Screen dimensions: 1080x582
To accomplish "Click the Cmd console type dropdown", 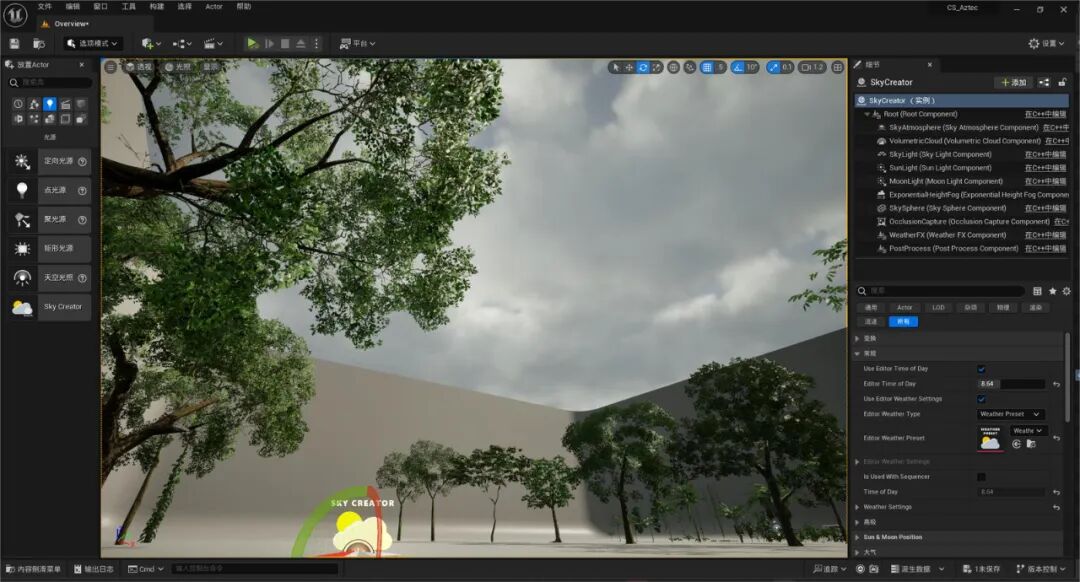I will (146, 569).
